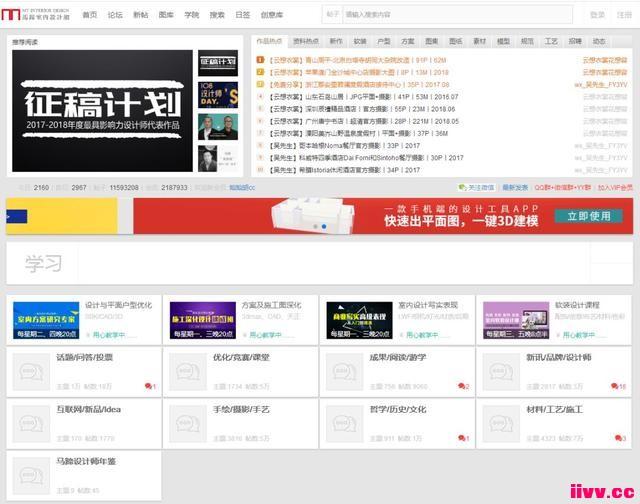Open the large 征稿计划 featured image
This screenshot has height=504, width=640.
tap(102, 111)
